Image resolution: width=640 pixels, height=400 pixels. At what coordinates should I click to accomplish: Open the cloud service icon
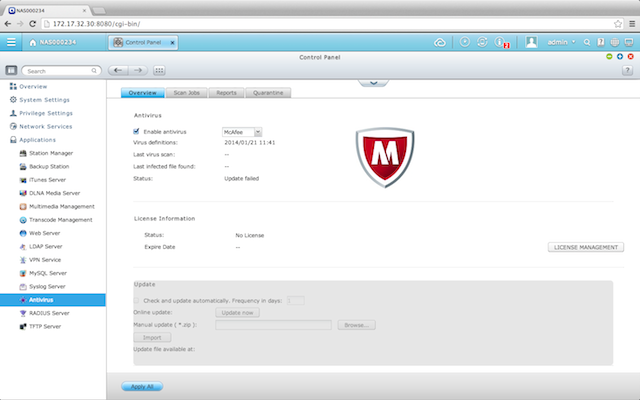click(440, 42)
